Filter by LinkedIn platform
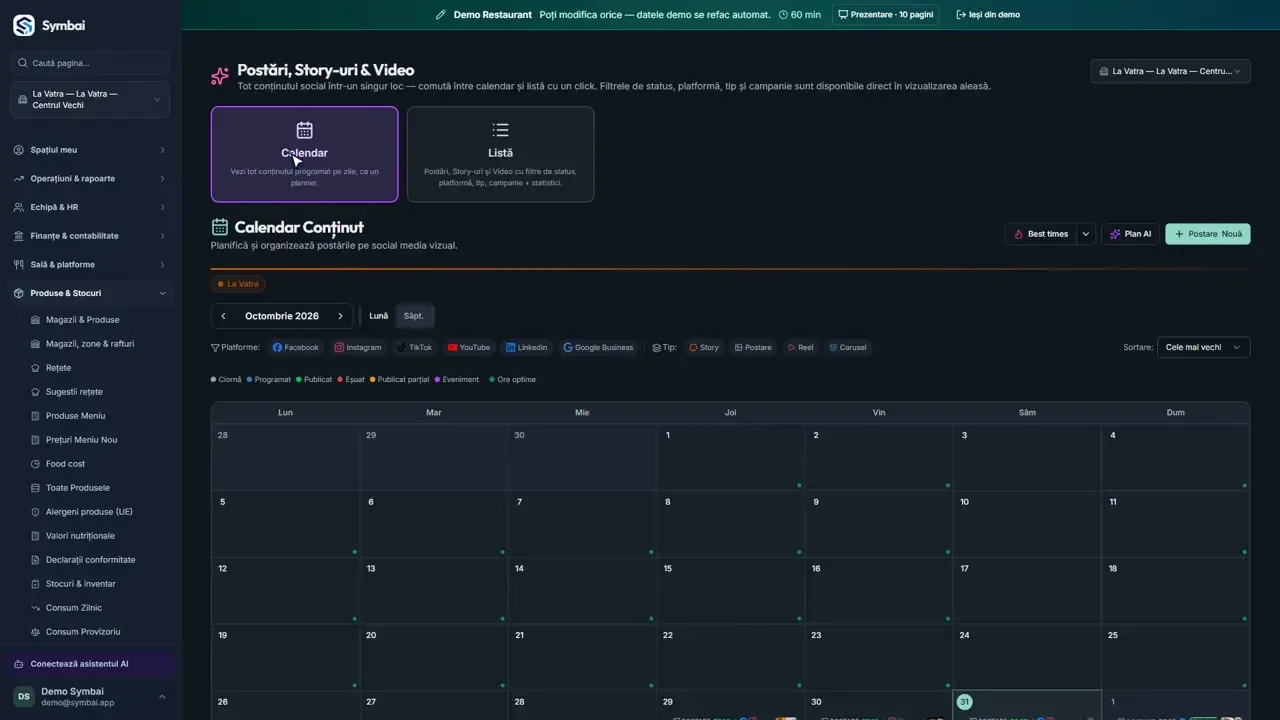This screenshot has height=720, width=1280. [527, 347]
